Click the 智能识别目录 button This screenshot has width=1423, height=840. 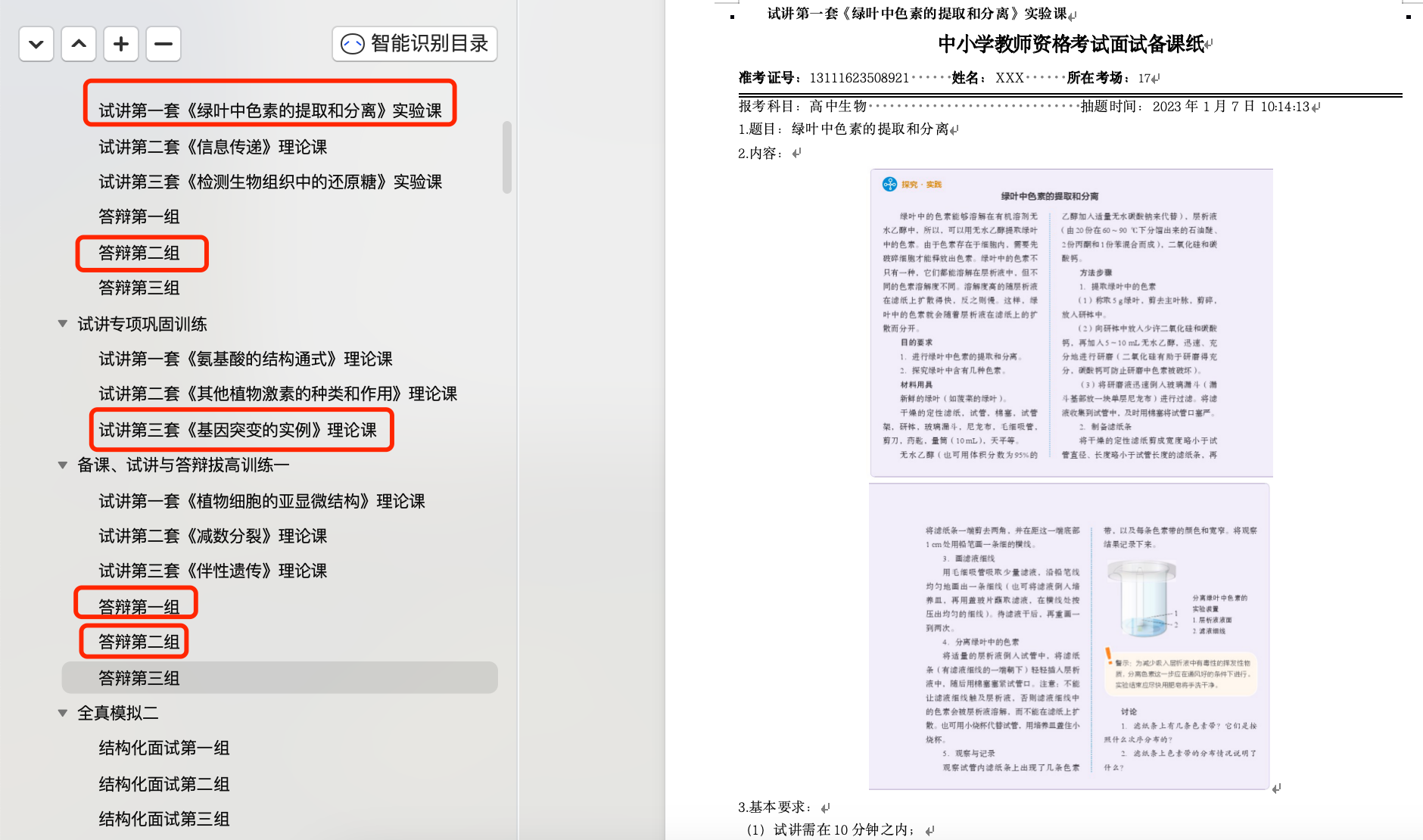[415, 44]
